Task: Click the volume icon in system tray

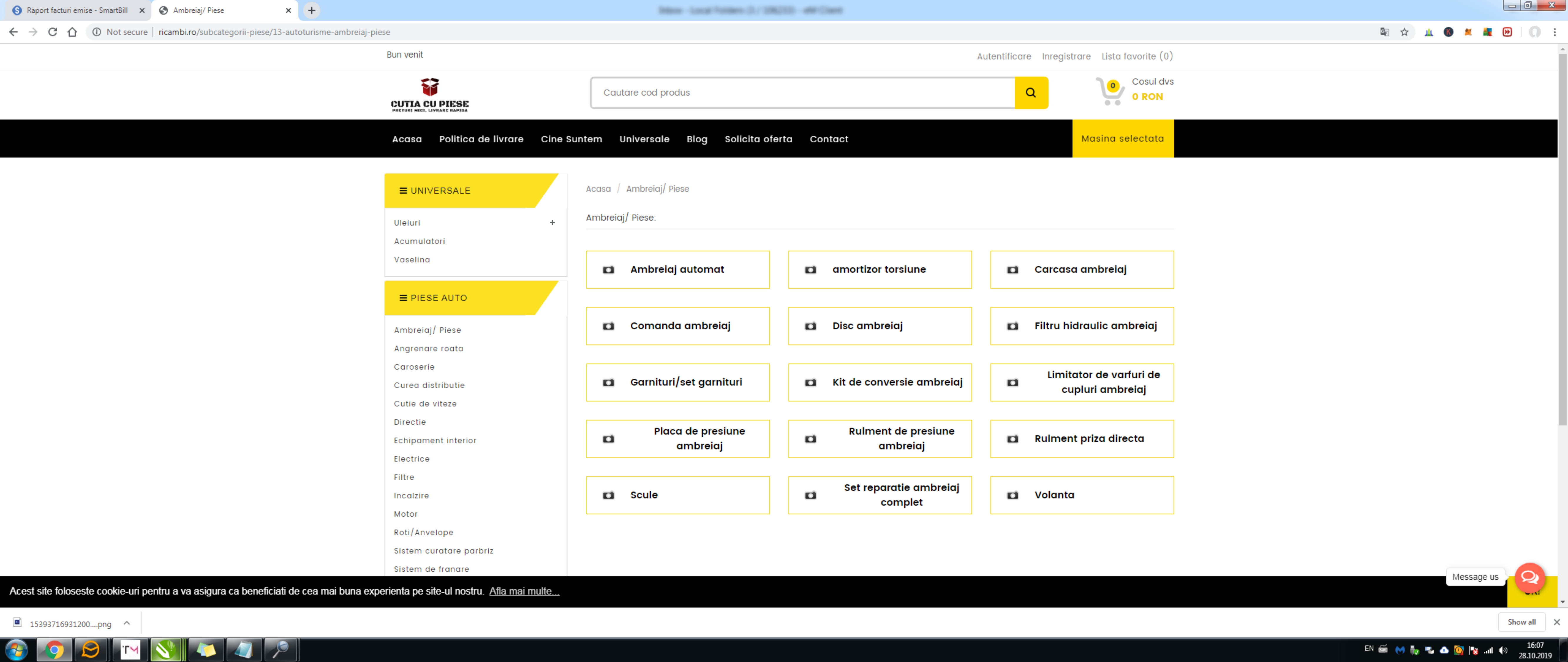Action: tap(1503, 650)
